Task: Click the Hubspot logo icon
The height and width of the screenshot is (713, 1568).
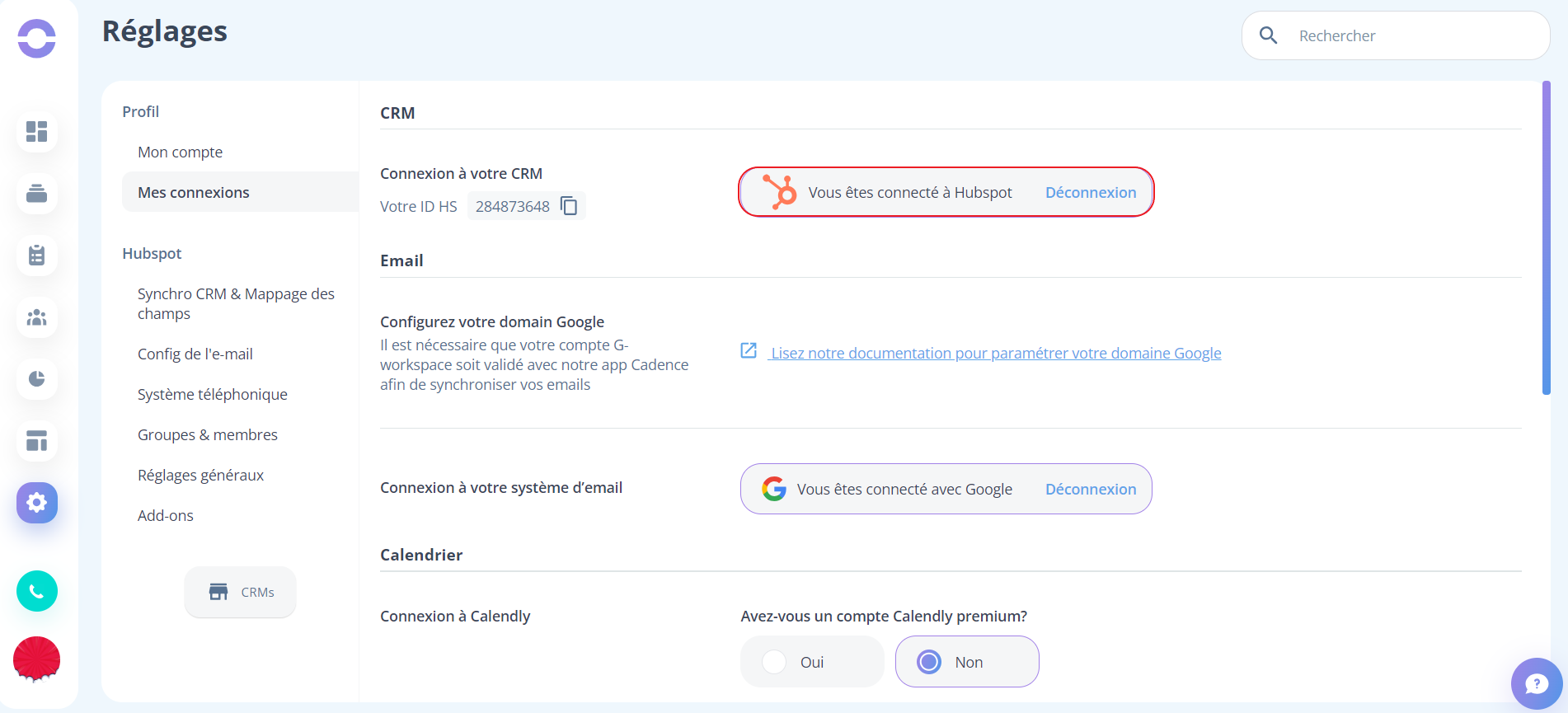Action: click(779, 191)
